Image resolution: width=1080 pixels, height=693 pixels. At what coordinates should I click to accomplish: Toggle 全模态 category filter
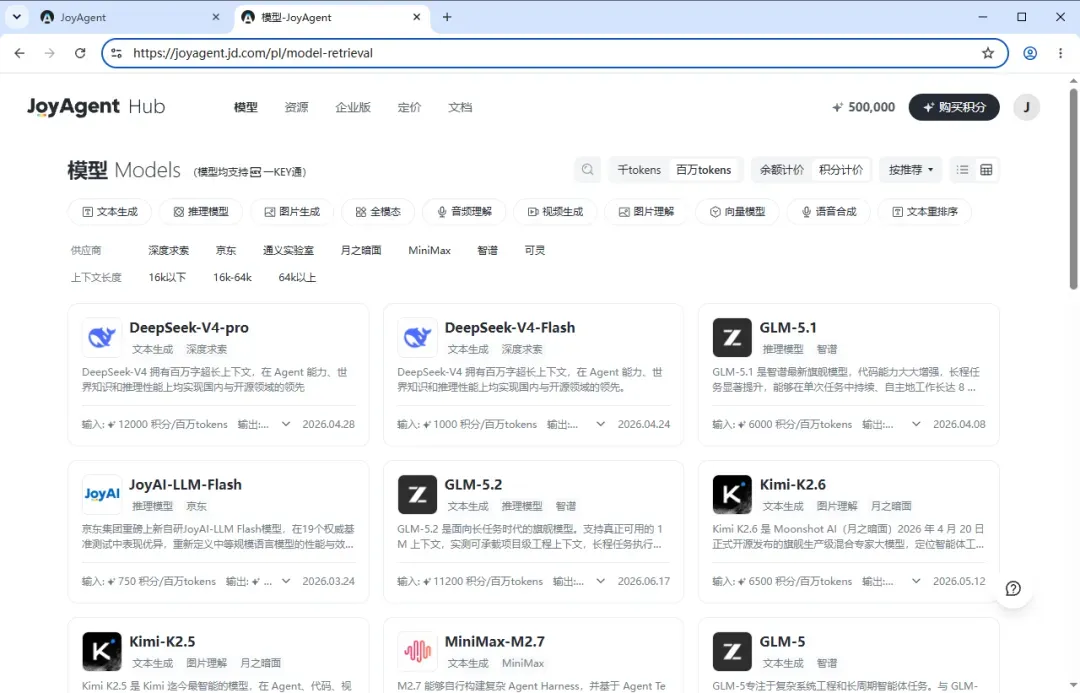377,211
